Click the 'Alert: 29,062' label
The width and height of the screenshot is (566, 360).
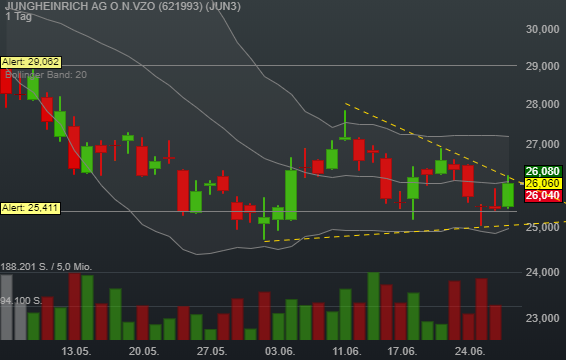tap(31, 62)
